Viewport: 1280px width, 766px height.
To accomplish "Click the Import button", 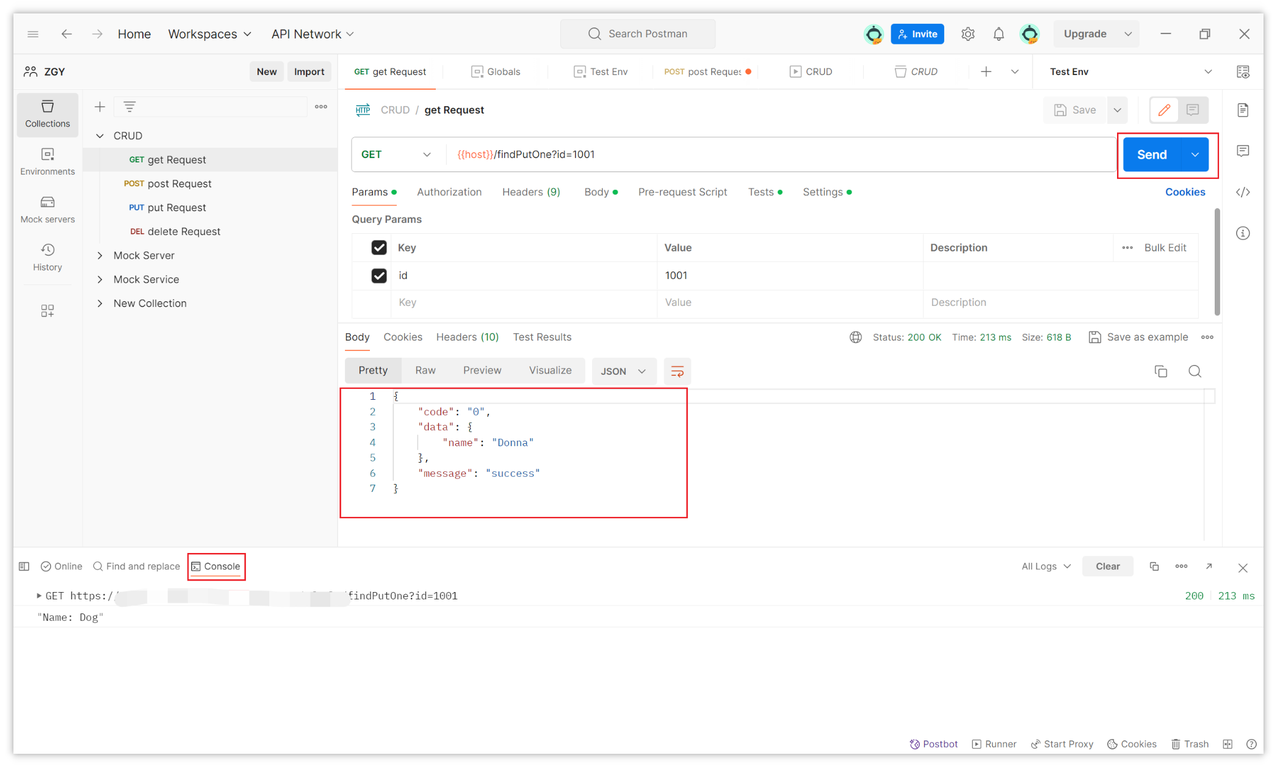I will pos(309,72).
